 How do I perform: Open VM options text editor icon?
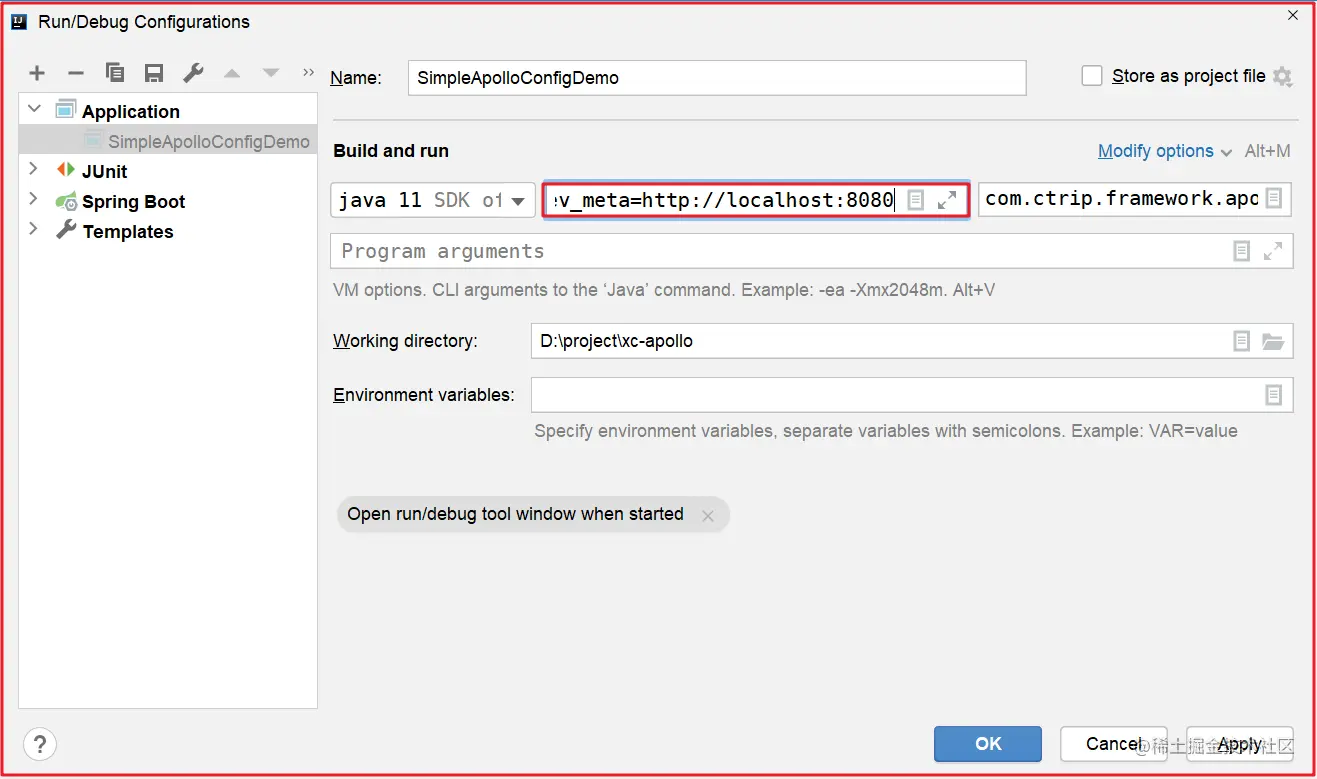pyautogui.click(x=915, y=200)
